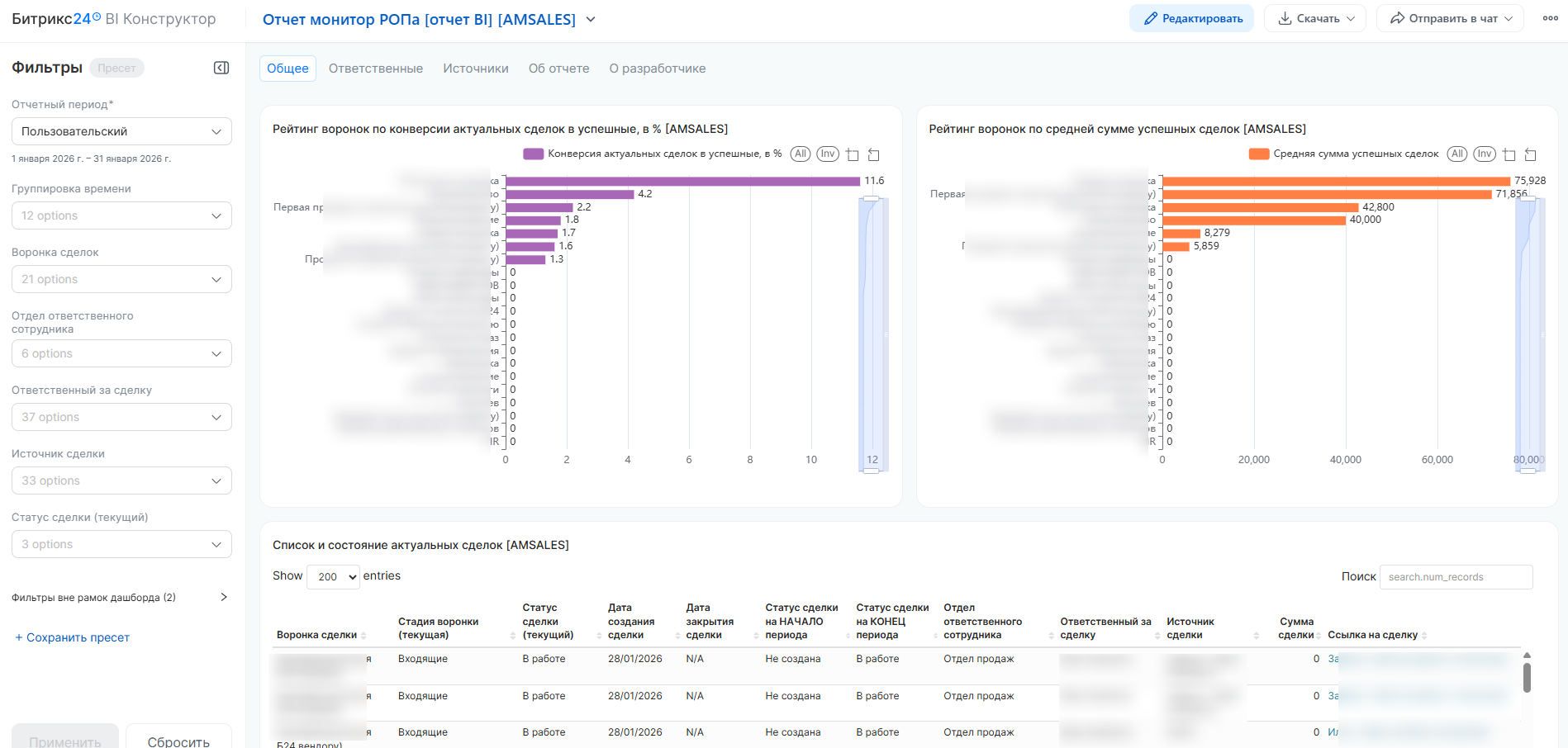Click the Редактировать button
1568x748 pixels.
click(x=1191, y=18)
